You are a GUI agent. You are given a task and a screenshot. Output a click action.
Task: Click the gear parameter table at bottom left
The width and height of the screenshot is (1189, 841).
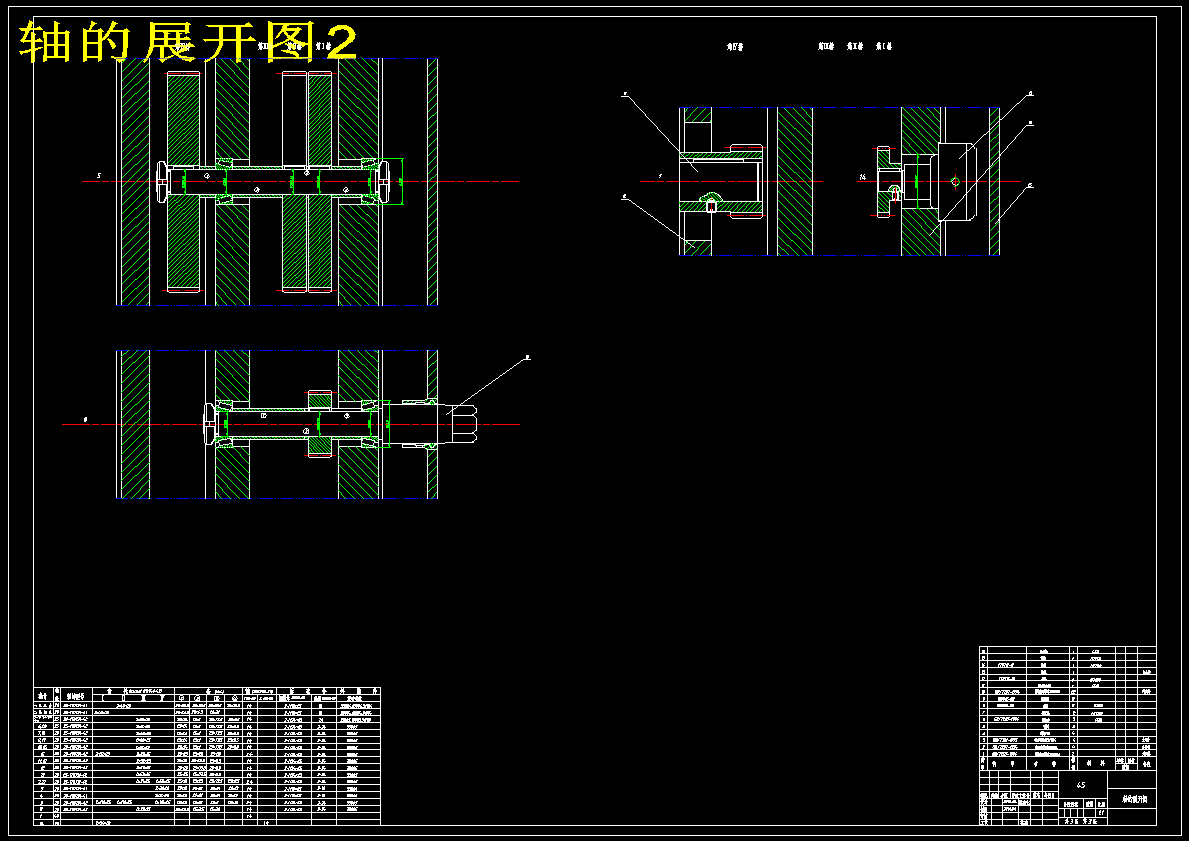pos(207,756)
